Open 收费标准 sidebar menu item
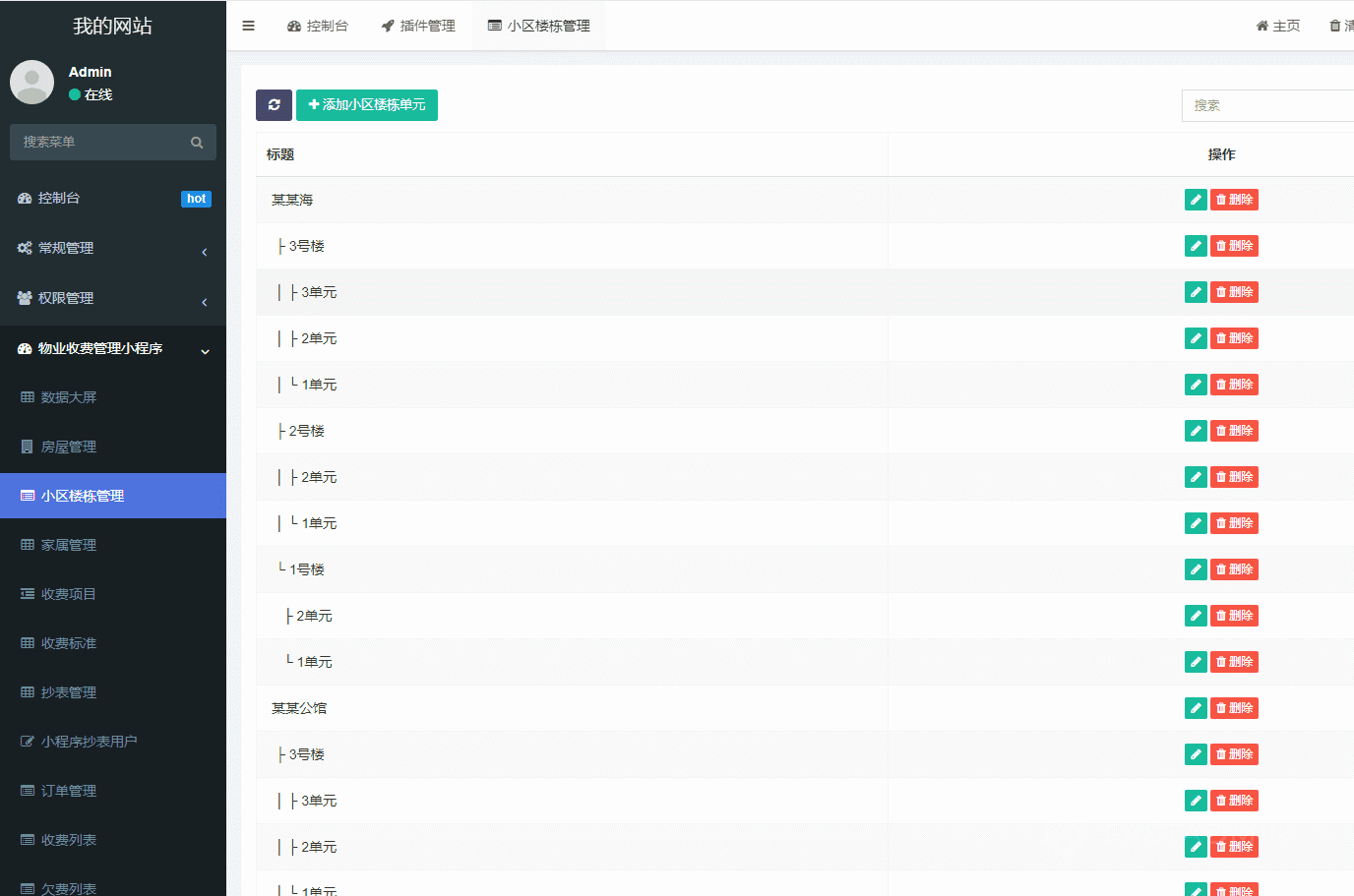 coord(69,643)
